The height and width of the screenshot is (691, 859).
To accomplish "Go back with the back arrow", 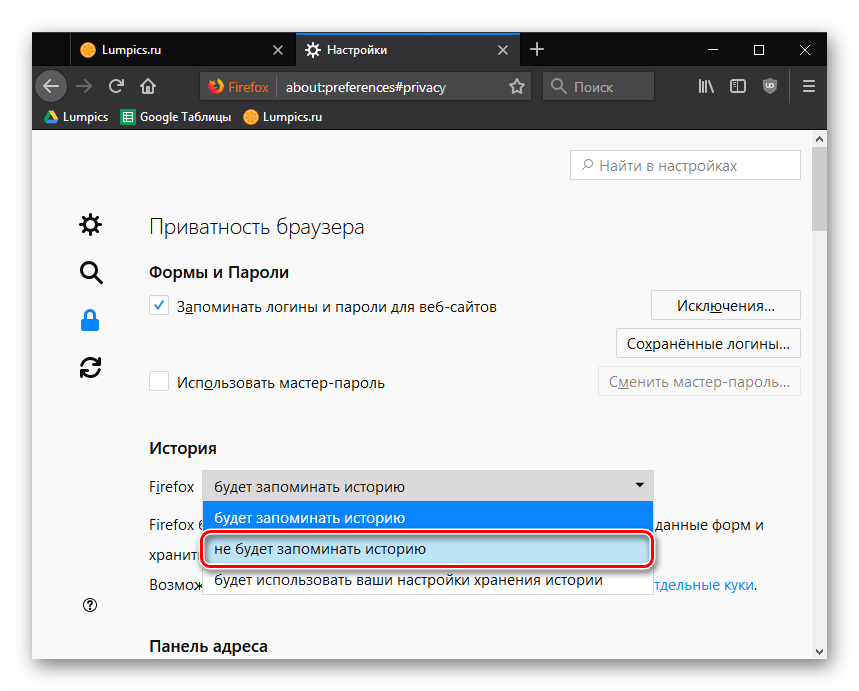I will click(x=51, y=86).
